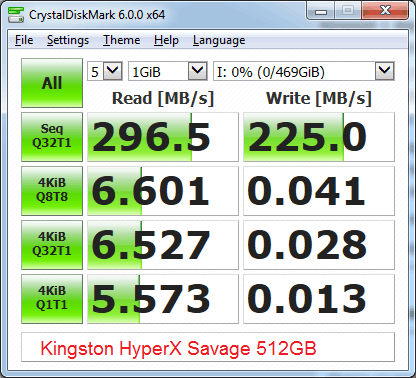This screenshot has height=378, width=416.
Task: Start the 4KiB Q32T1 benchmark
Action: point(52,245)
